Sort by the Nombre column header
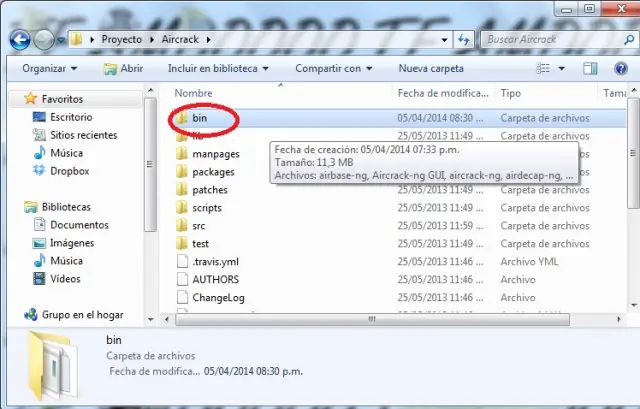 tap(193, 93)
